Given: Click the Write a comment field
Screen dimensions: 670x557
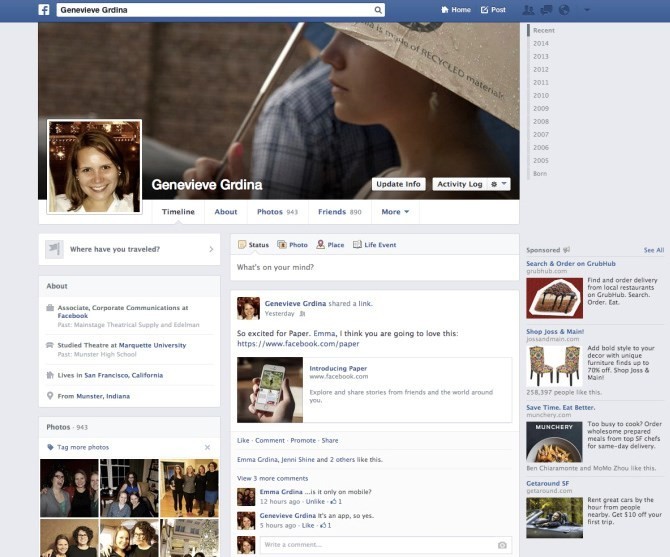Looking at the screenshot, I should pos(386,545).
